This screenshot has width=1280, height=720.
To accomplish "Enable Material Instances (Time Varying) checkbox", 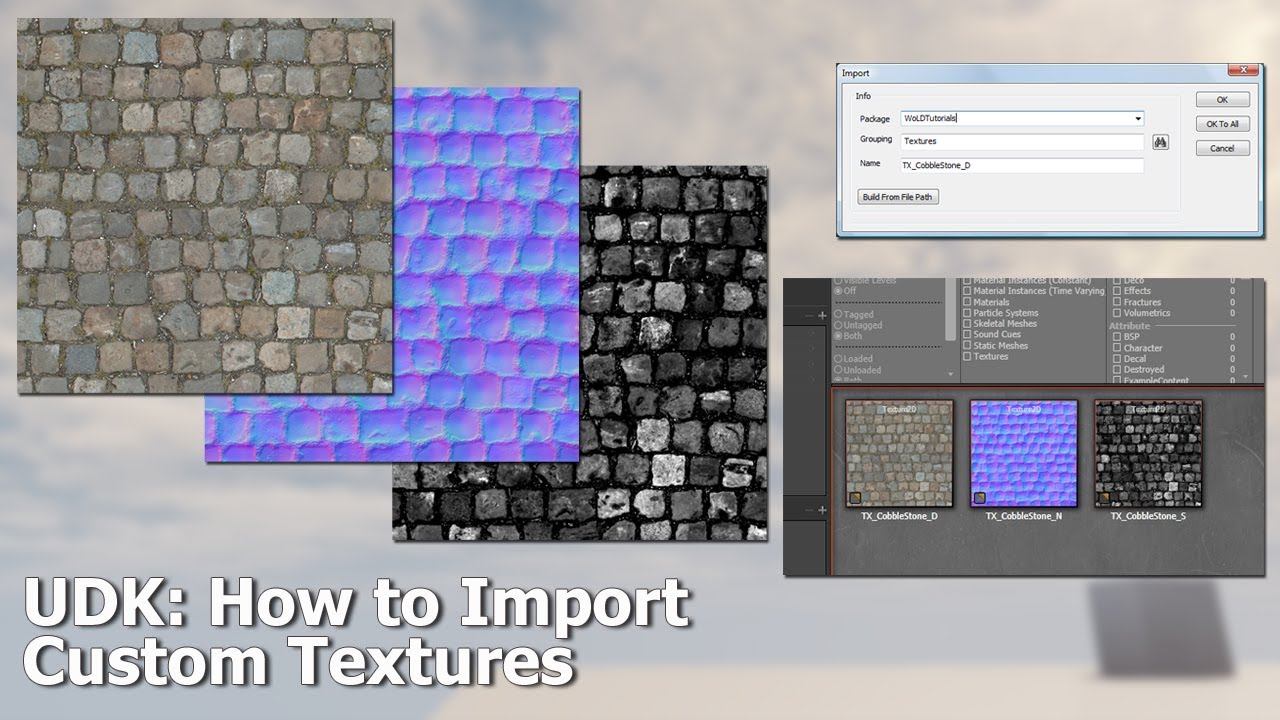I will coord(967,291).
